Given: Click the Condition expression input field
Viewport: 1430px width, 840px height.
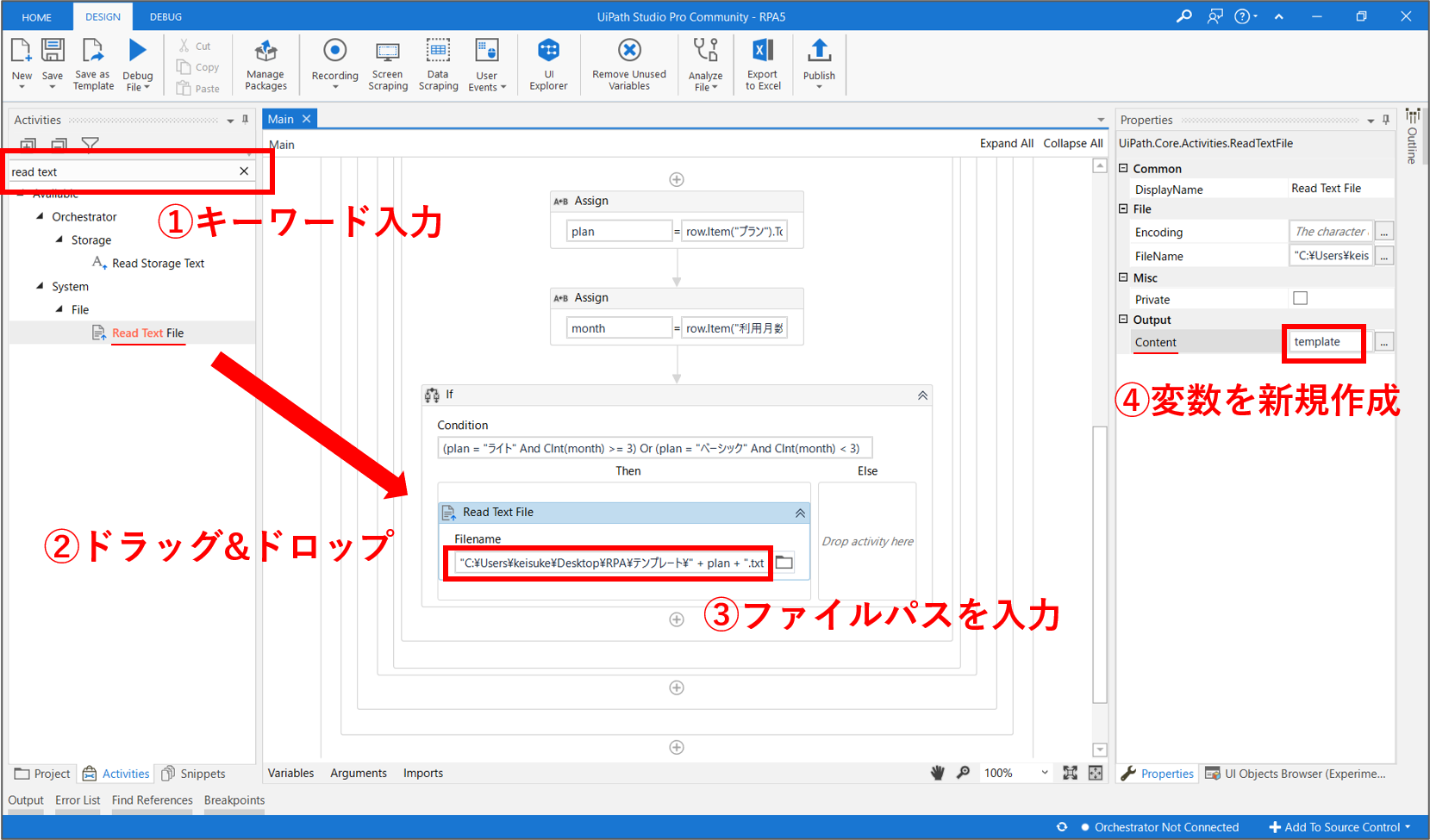Looking at the screenshot, I should click(654, 448).
